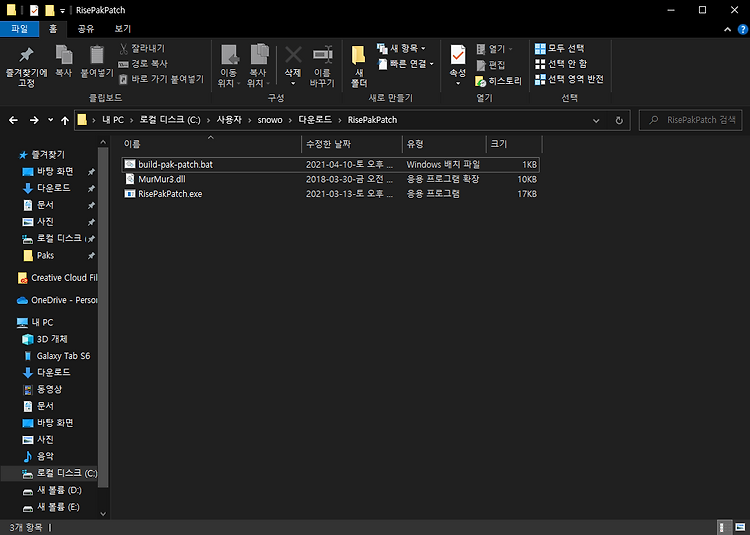Rename the file with 이름 바꾸기
The image size is (750, 535).
[322, 67]
